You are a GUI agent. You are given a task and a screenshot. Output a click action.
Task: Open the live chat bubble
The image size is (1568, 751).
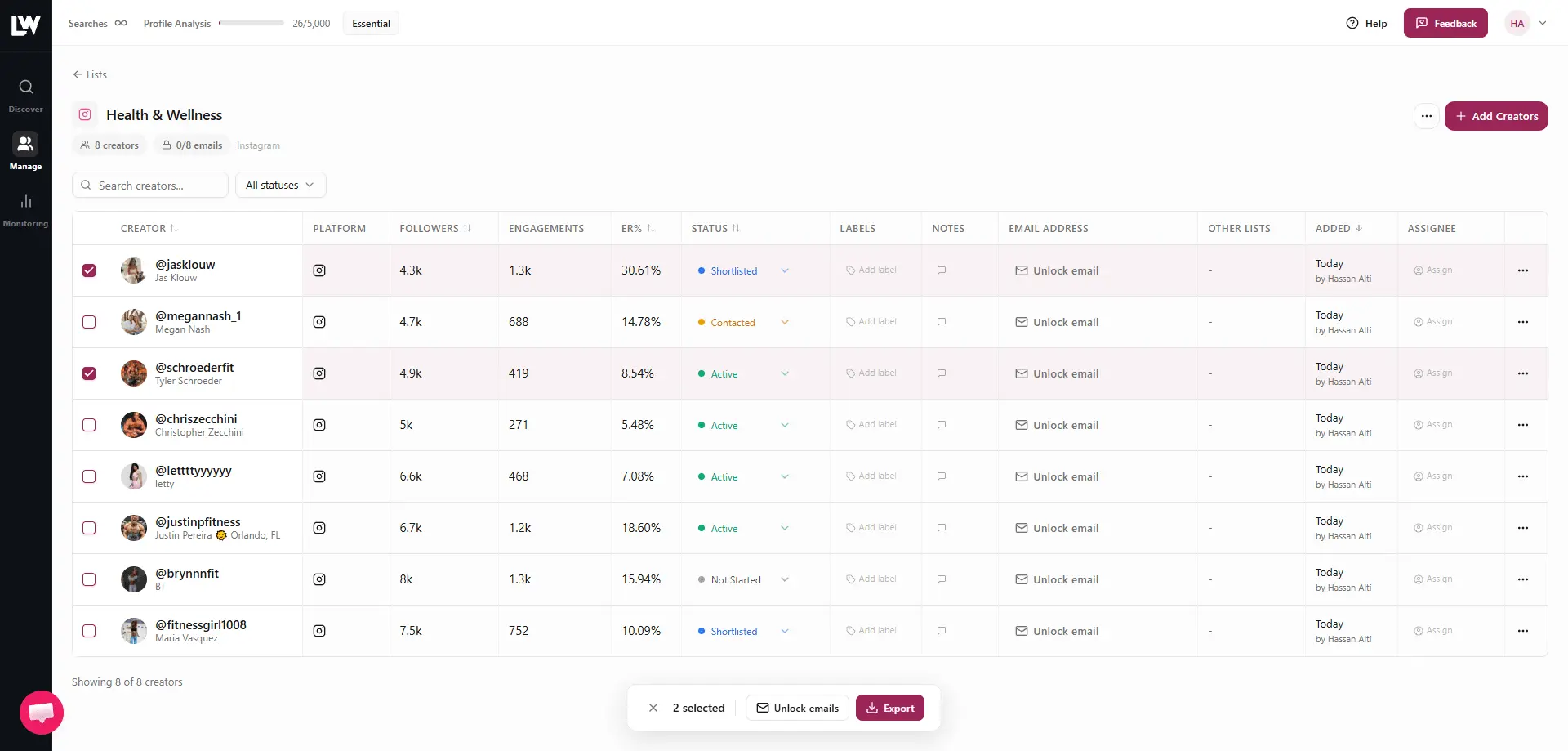42,713
